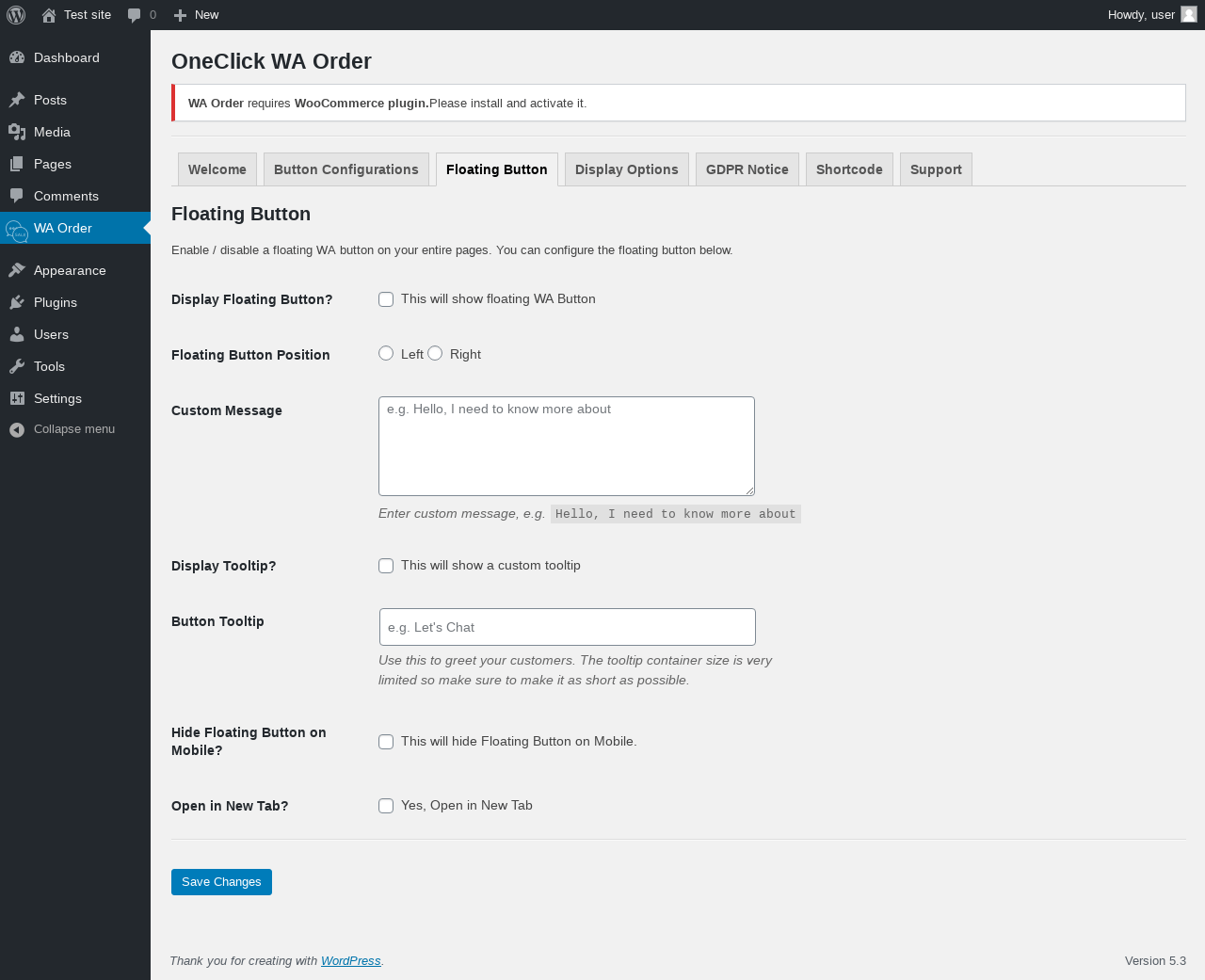Click the Dashboard gauge icon
This screenshot has height=980, width=1205.
click(17, 57)
